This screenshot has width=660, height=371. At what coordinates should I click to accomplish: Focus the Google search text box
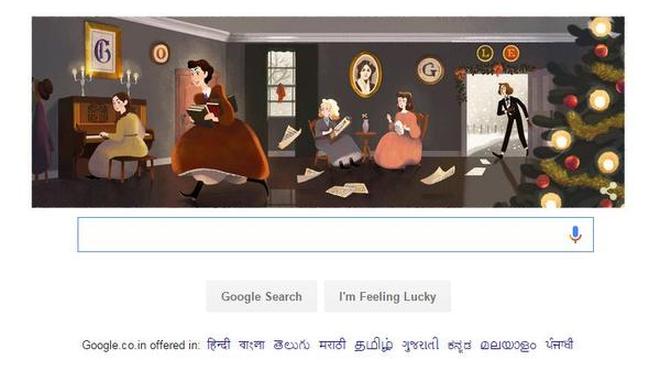(335, 235)
